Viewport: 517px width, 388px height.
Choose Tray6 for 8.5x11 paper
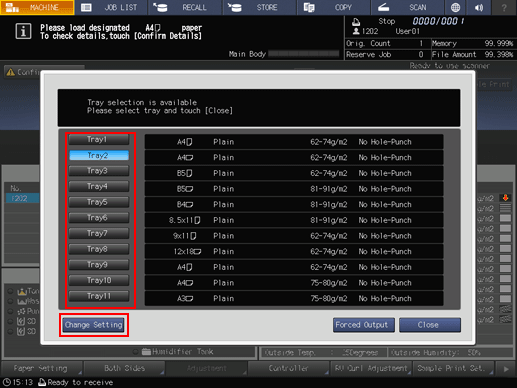tap(99, 218)
